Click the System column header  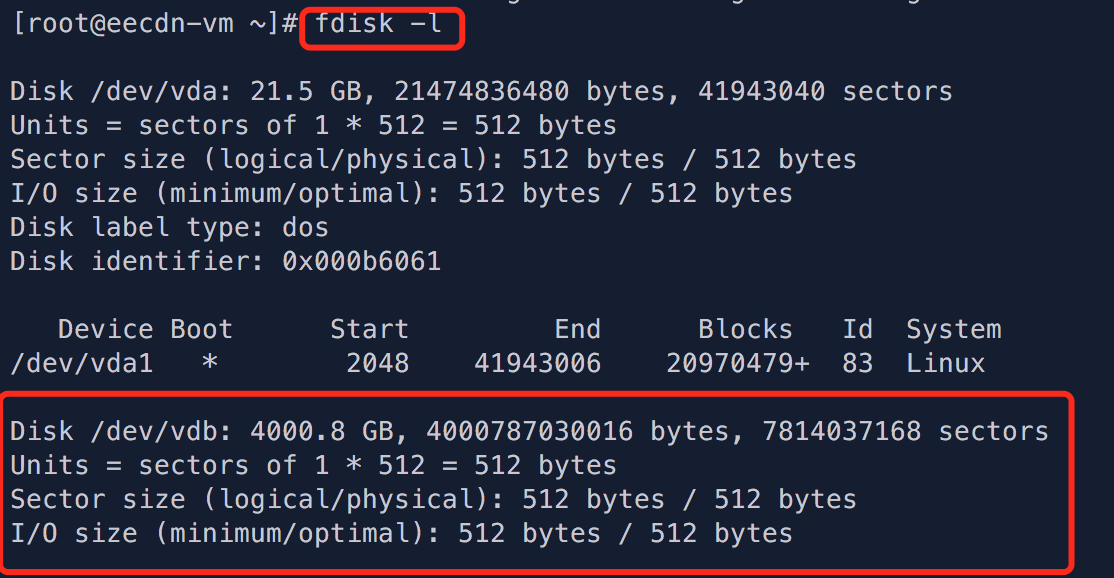953,329
